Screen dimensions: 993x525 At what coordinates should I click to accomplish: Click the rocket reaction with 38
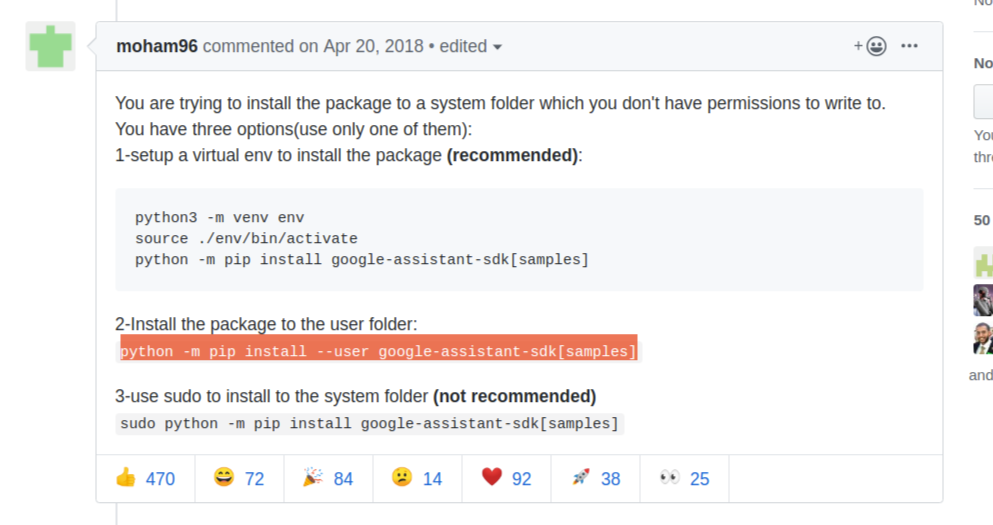596,478
